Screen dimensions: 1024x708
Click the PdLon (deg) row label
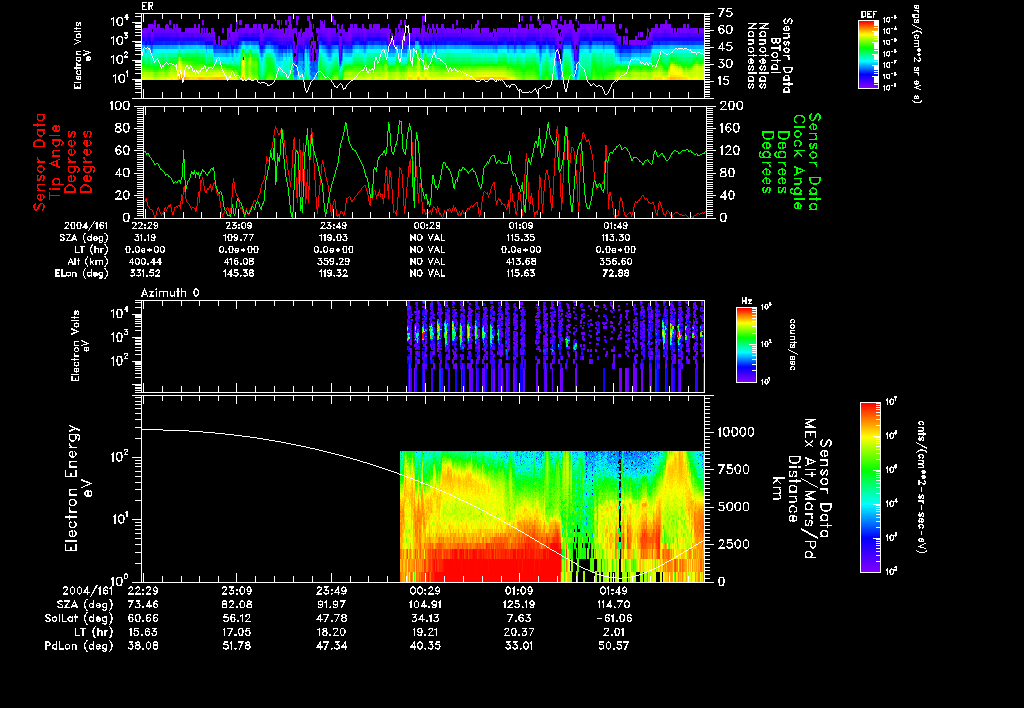[x=78, y=645]
